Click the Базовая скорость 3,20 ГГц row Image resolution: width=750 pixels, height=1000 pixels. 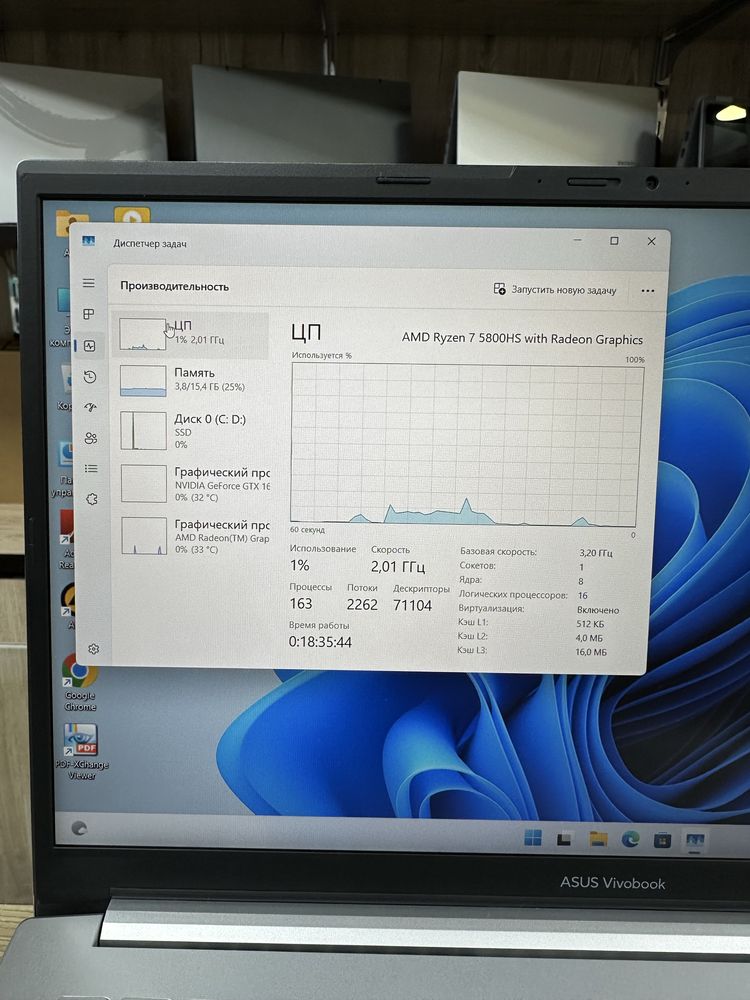click(536, 552)
